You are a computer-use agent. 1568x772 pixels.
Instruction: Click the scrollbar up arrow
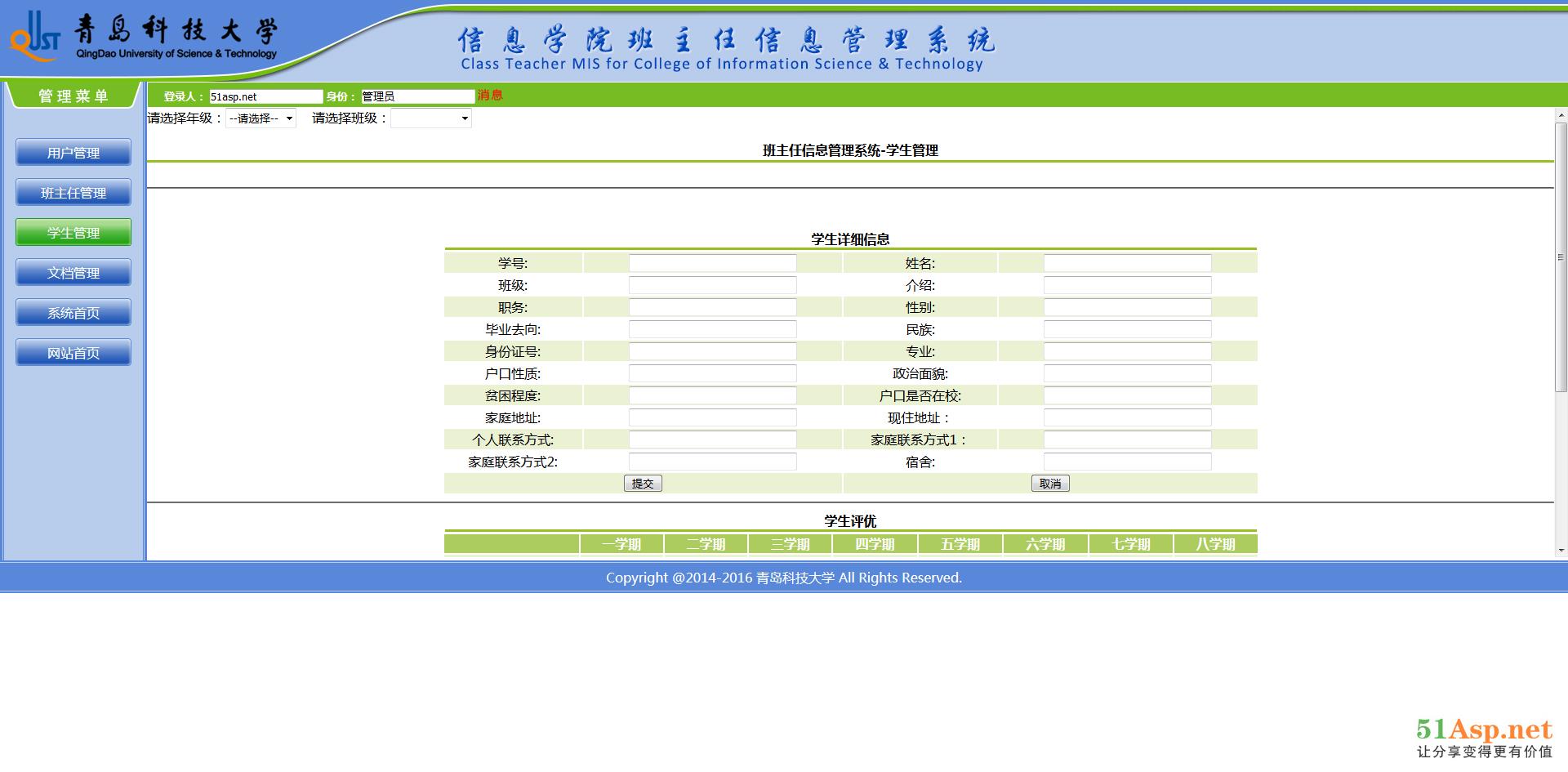[x=1561, y=116]
